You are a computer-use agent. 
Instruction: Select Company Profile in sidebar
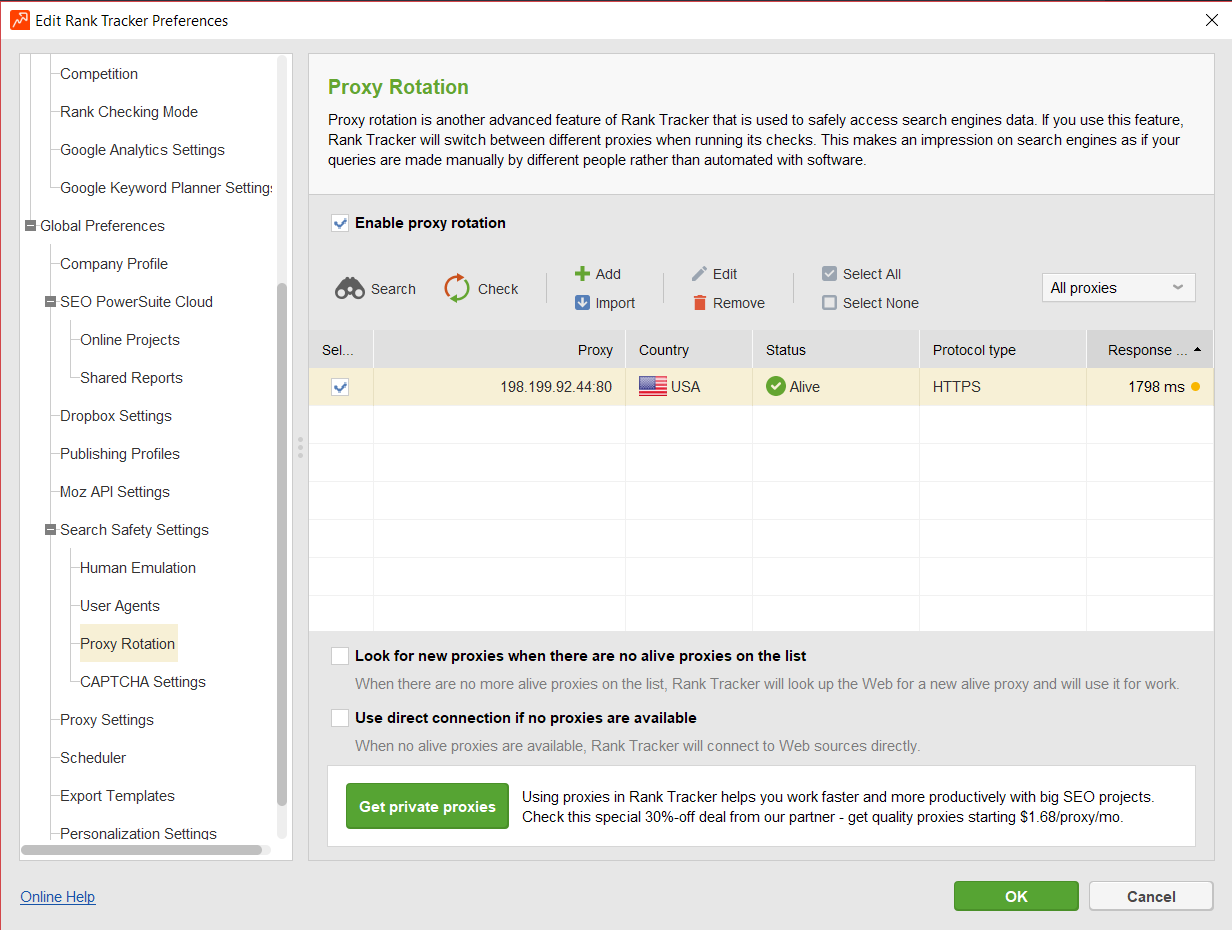pos(114,264)
